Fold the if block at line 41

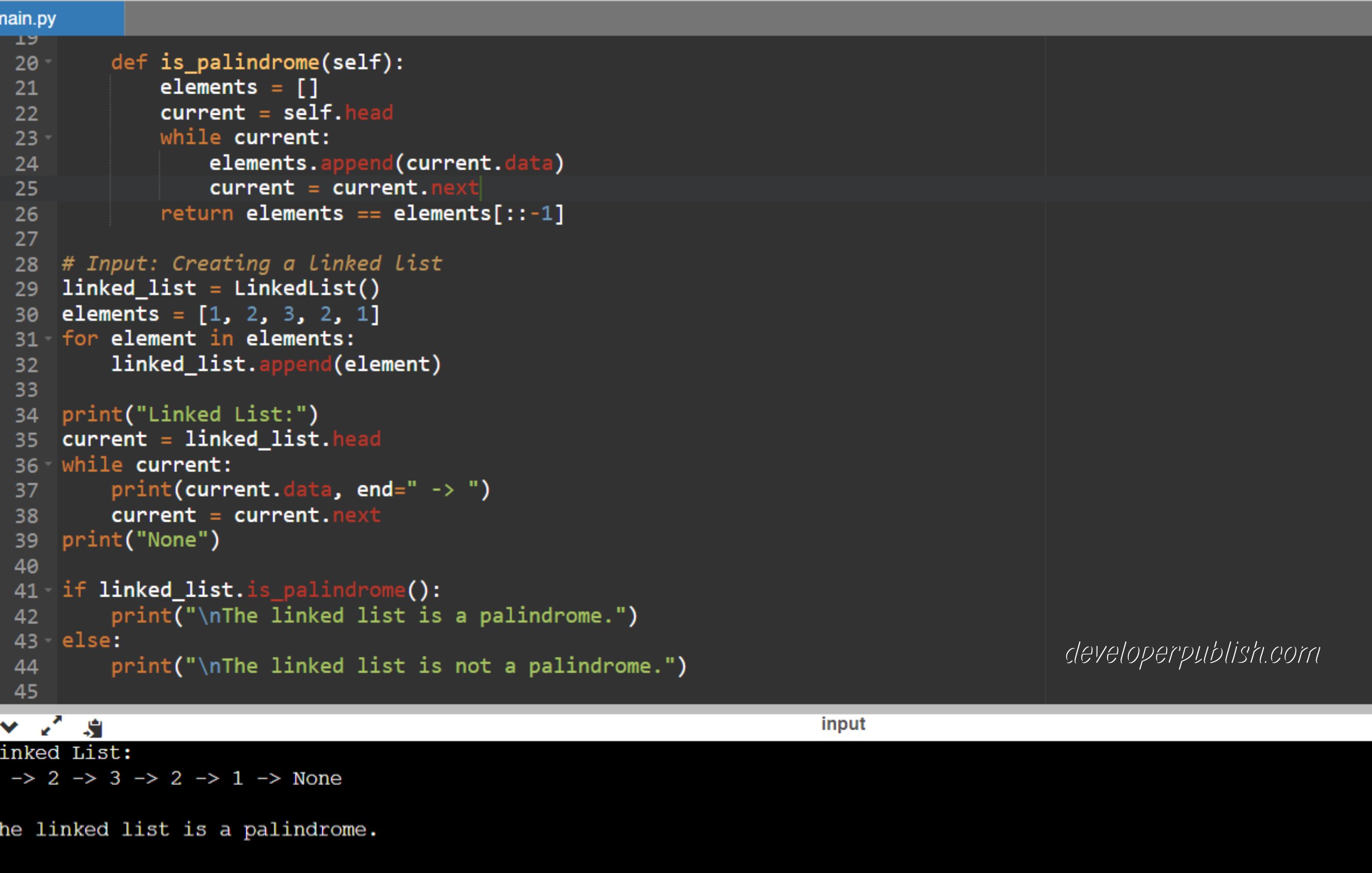49,590
